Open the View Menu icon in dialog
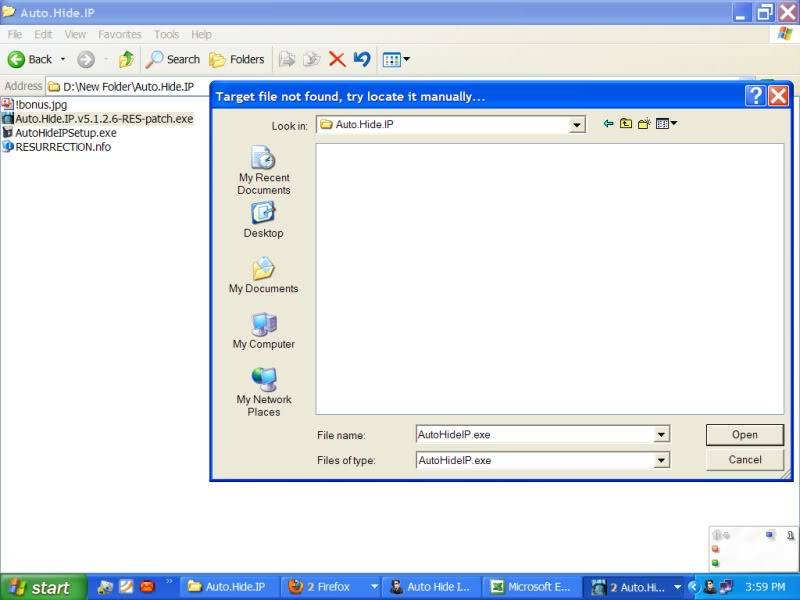 point(666,123)
